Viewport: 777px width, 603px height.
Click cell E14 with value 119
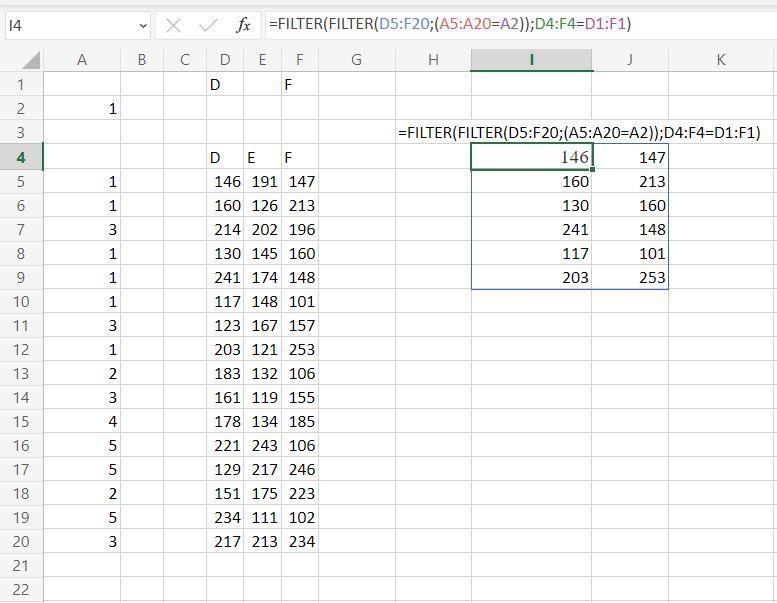(x=262, y=397)
